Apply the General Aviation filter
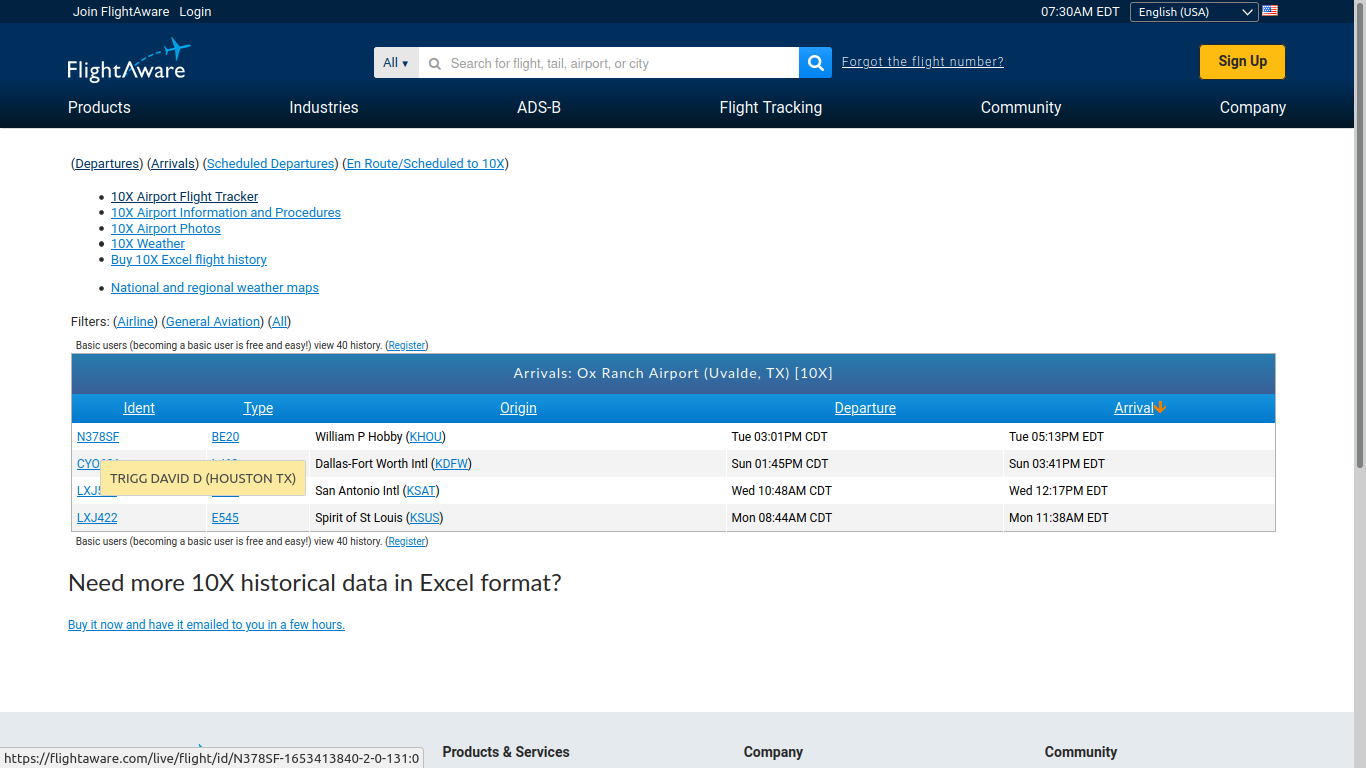 (212, 322)
